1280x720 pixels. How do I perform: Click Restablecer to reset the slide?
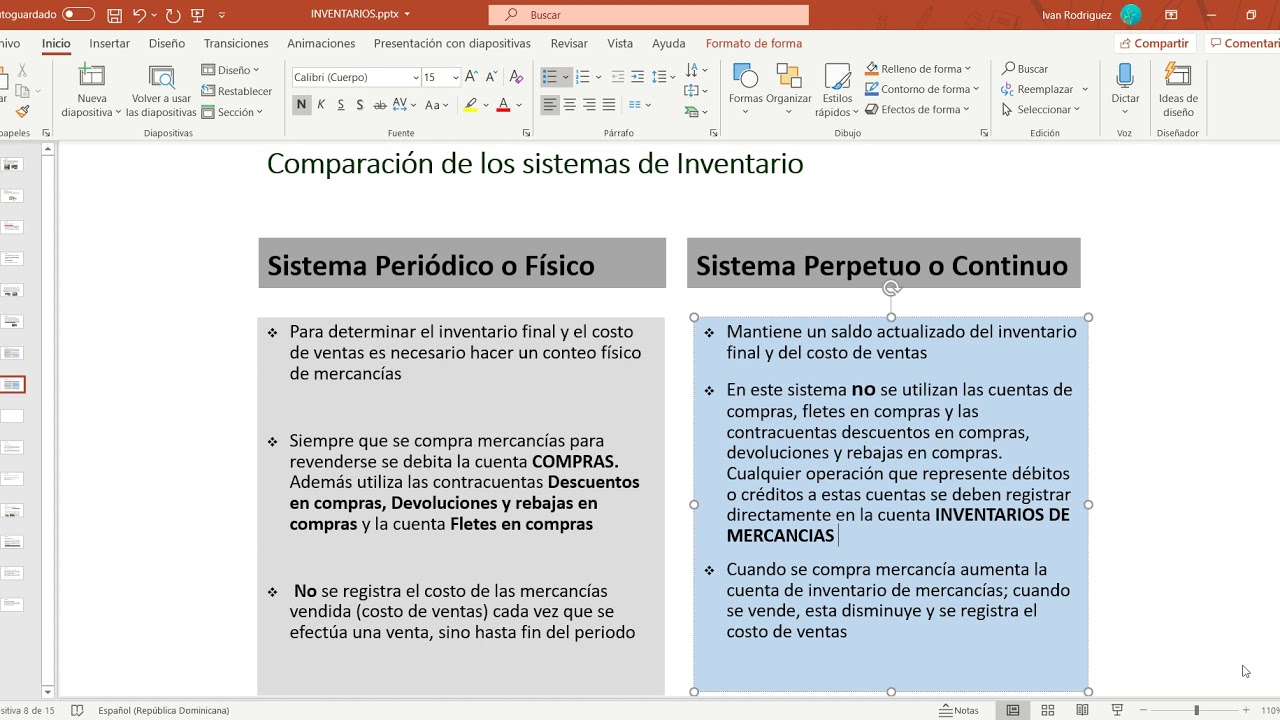point(237,91)
